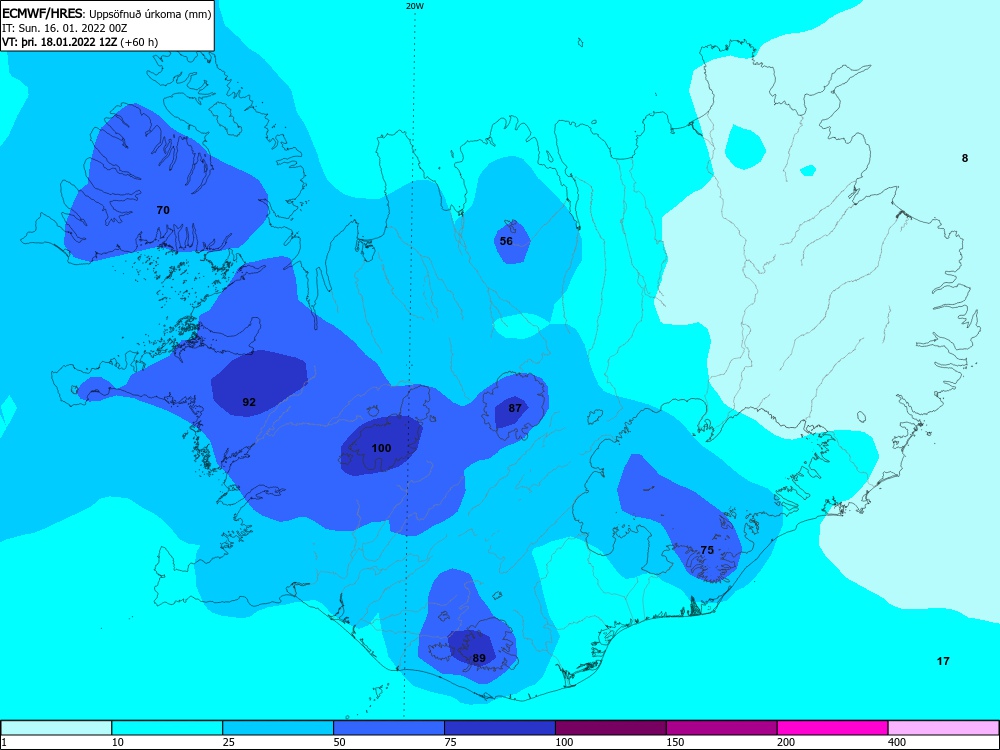Click the 75–100 mm dark blue legend swatch
The width and height of the screenshot is (1000, 750).
click(x=500, y=728)
